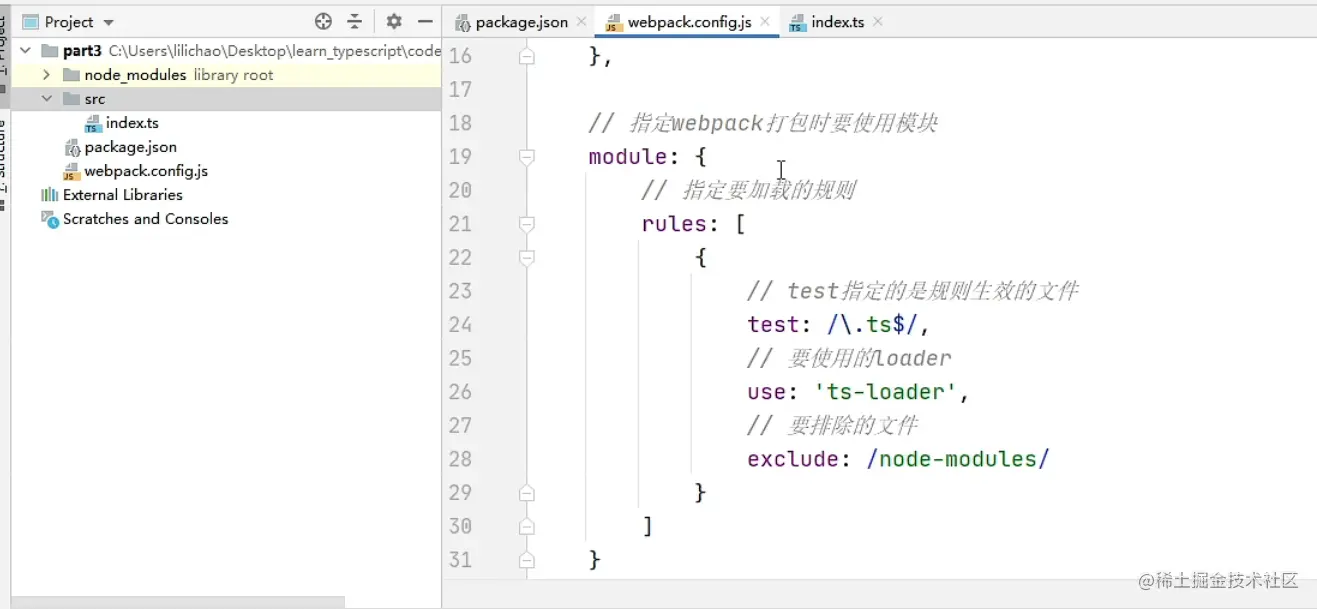
Task: Select webpack.config.js in project tree
Action: 146,171
